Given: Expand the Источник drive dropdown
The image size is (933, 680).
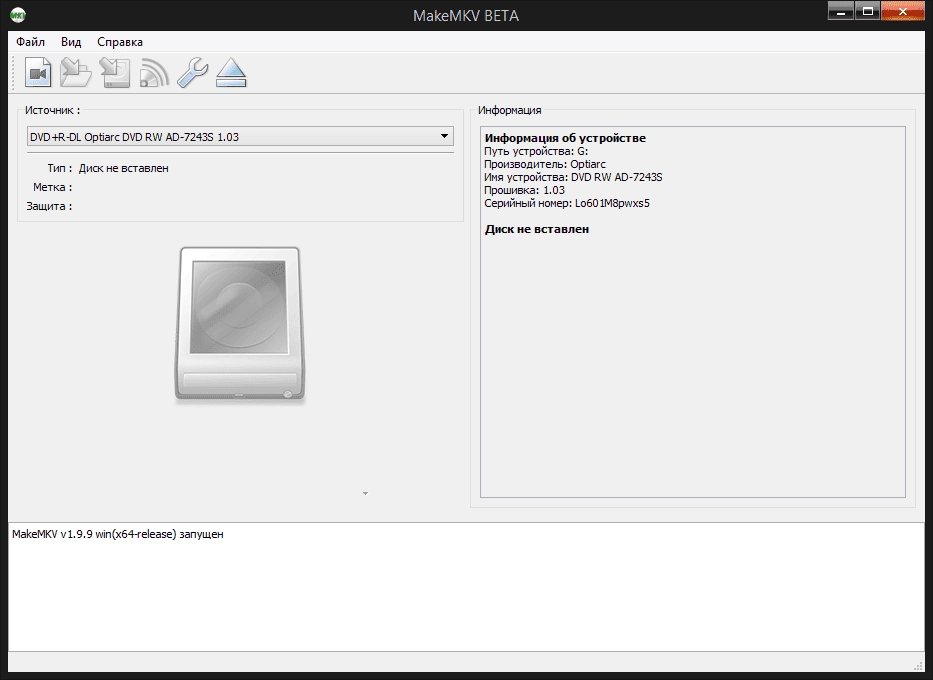Looking at the screenshot, I should pyautogui.click(x=240, y=136).
